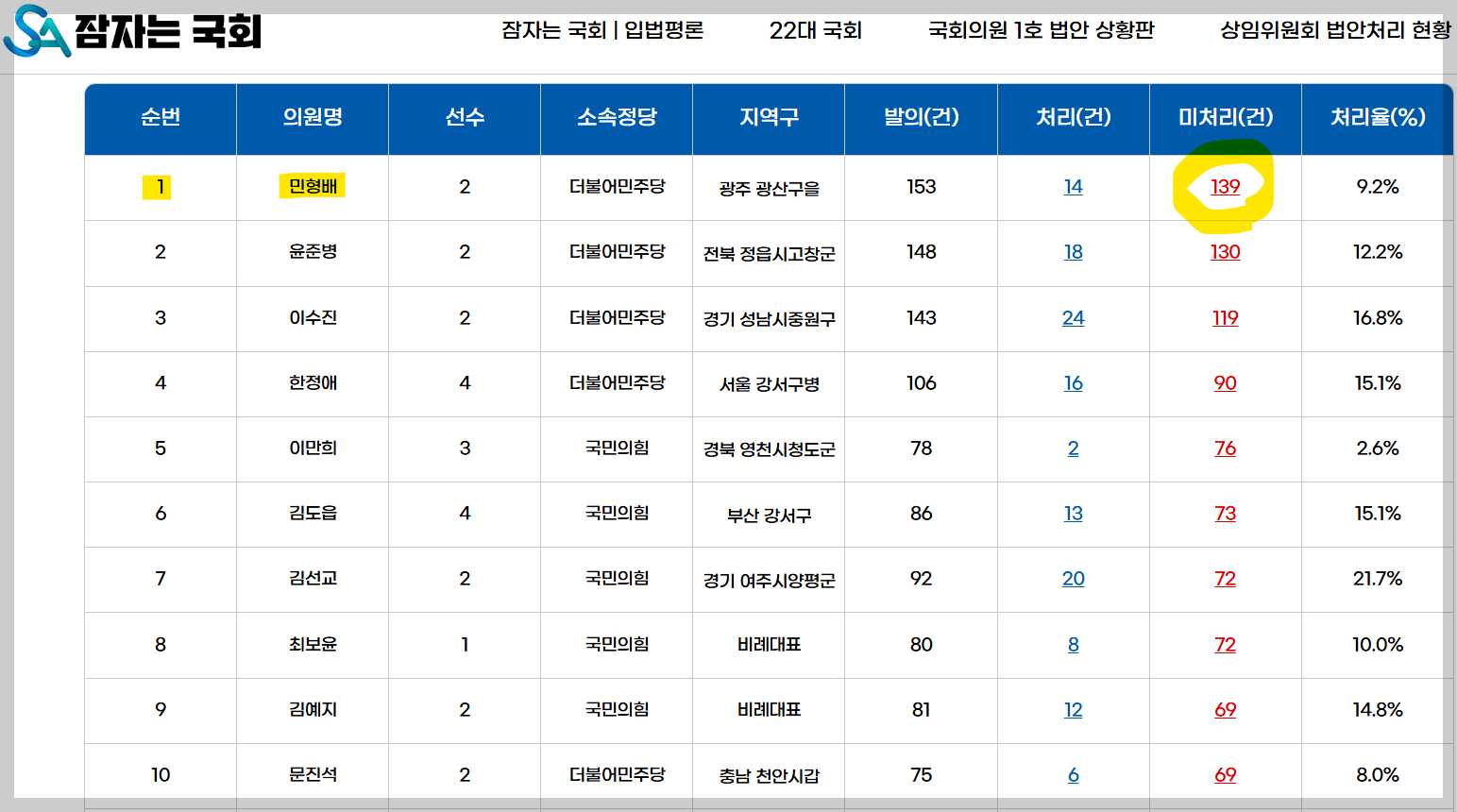The image size is (1457, 812).
Task: Open 윤준병's unprocessed count link 130
Action: [1226, 252]
